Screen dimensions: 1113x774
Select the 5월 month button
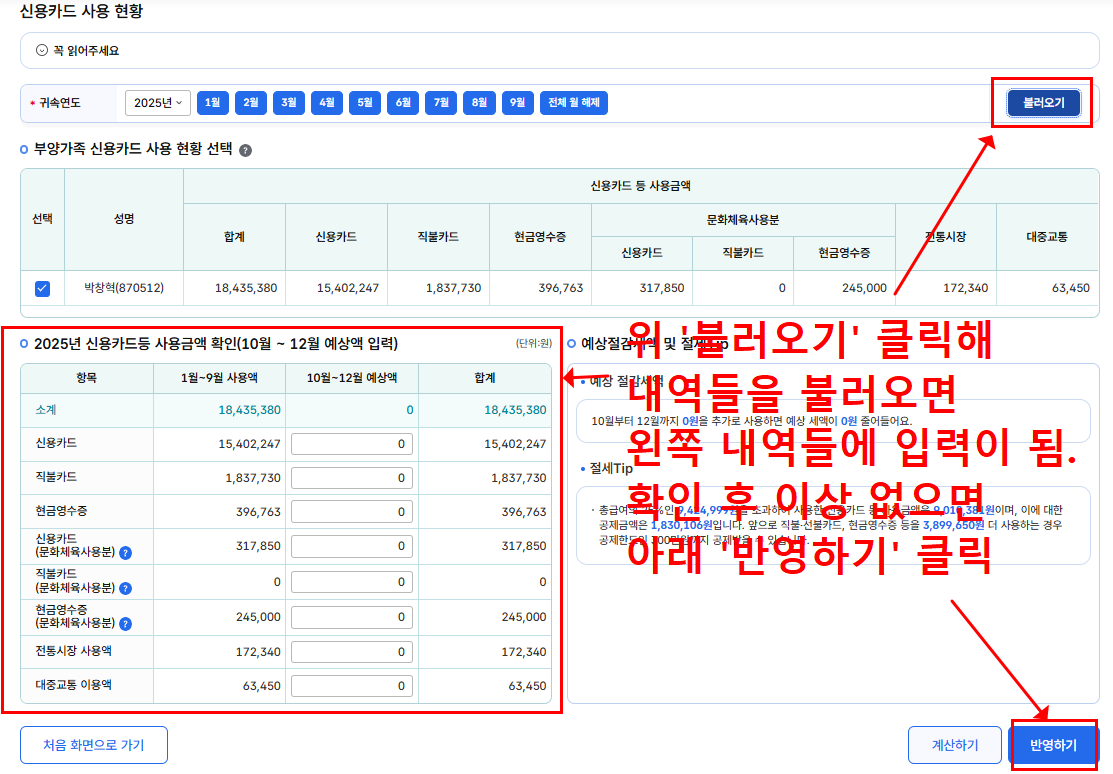(x=364, y=102)
